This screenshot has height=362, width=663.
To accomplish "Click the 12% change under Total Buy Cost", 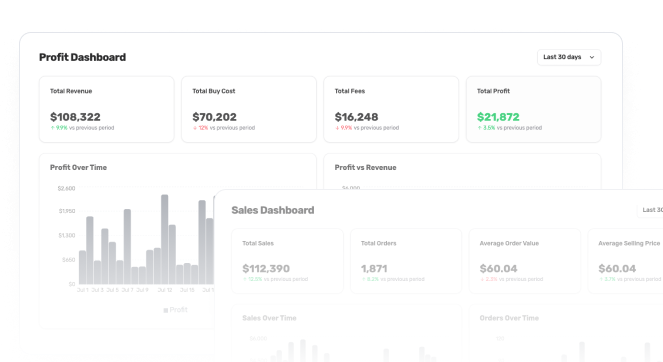I will click(201, 128).
